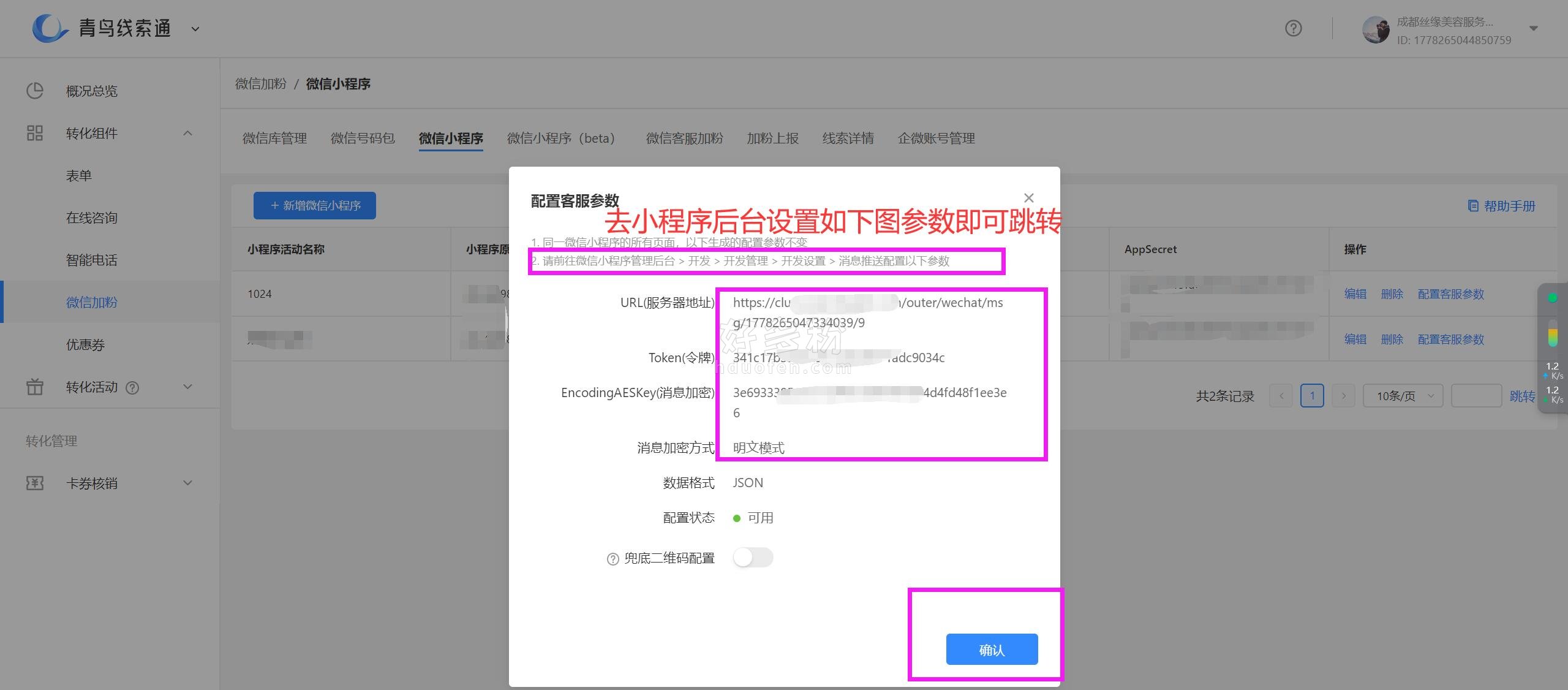Open the product switcher arrow beside 青鸟线索通
This screenshot has width=1568, height=690.
tap(195, 29)
